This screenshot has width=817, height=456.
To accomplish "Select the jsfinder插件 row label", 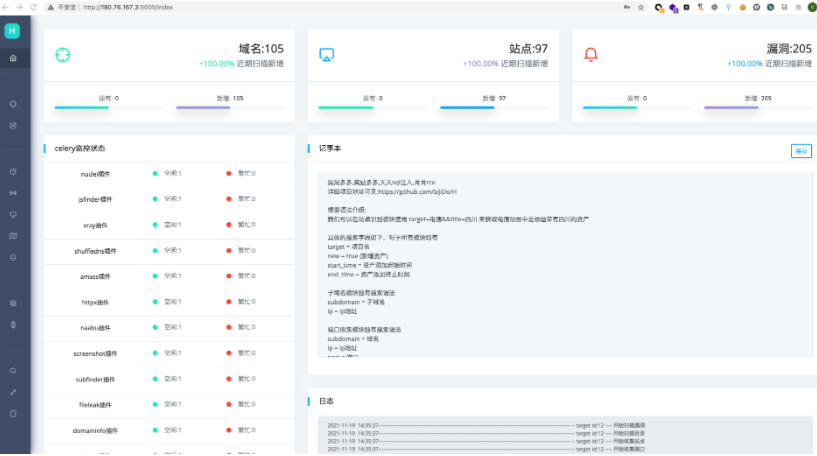I will click(x=95, y=200).
